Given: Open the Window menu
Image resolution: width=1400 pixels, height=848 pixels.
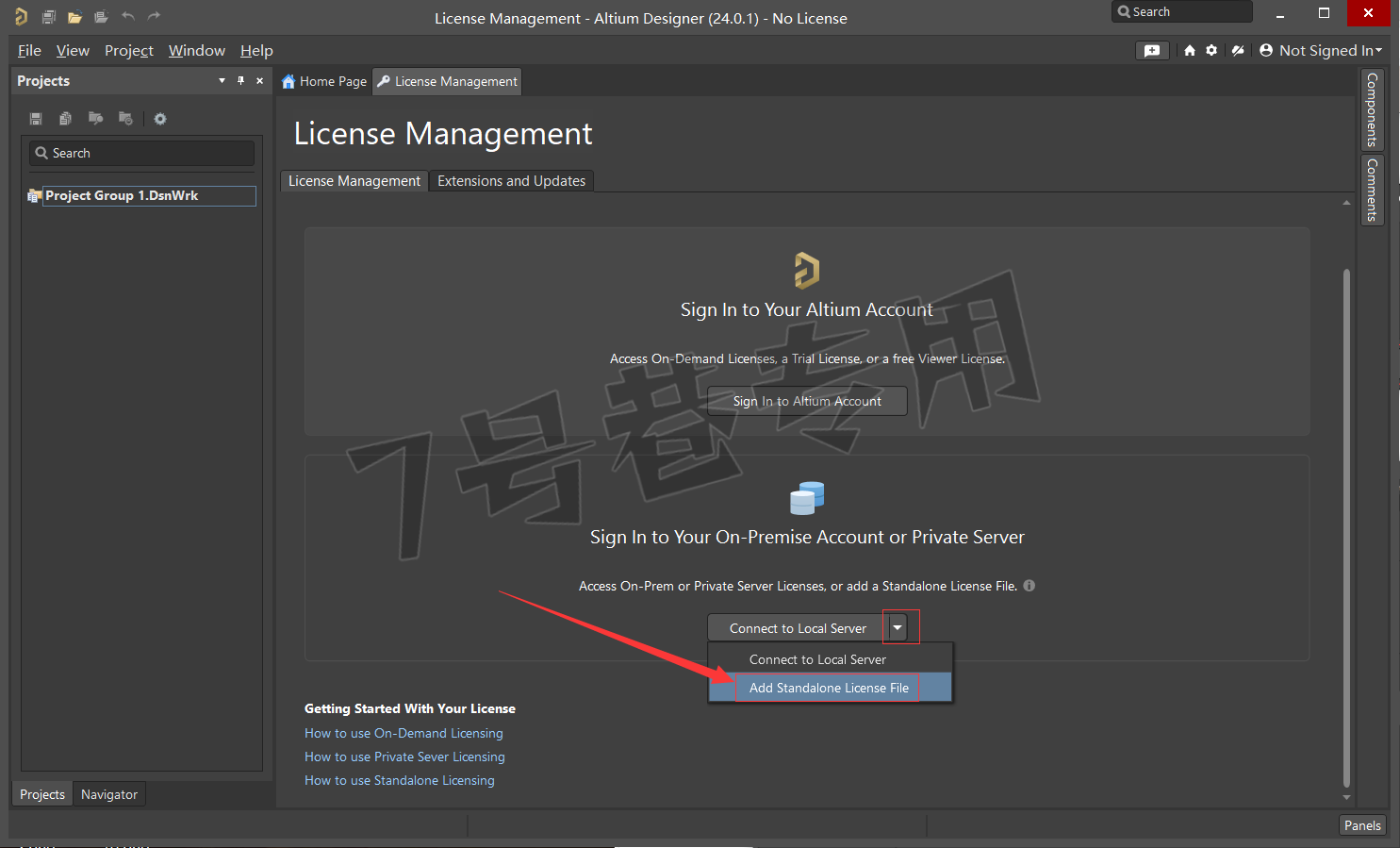Looking at the screenshot, I should [x=197, y=51].
